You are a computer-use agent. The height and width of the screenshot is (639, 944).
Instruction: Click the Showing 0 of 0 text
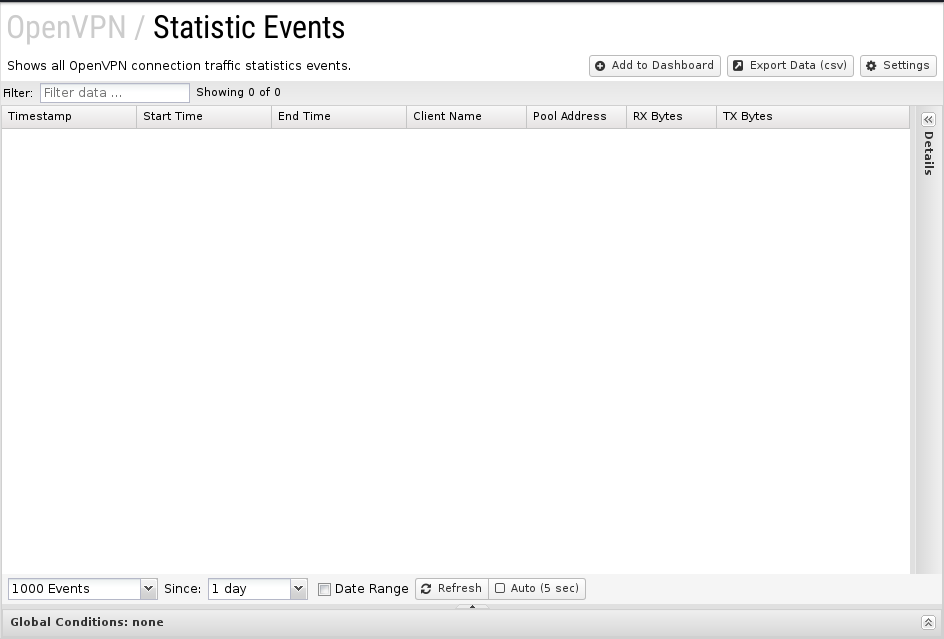click(238, 93)
